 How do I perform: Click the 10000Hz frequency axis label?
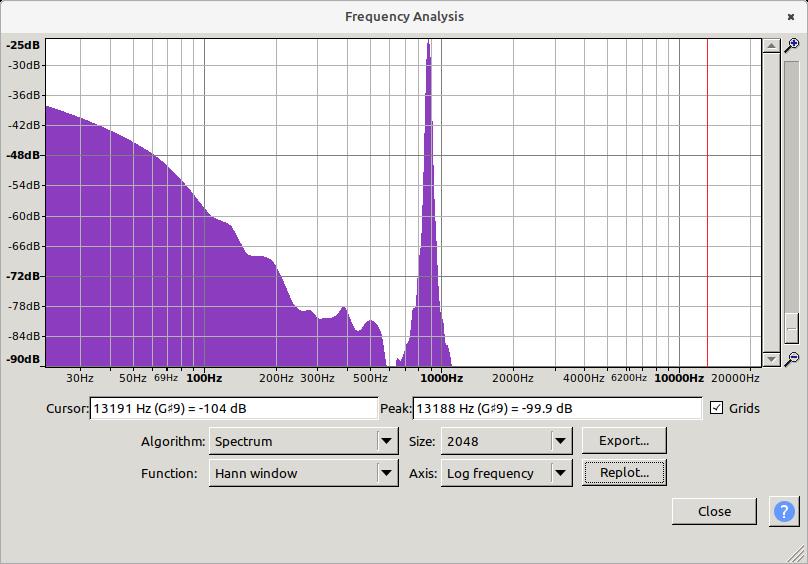point(679,378)
